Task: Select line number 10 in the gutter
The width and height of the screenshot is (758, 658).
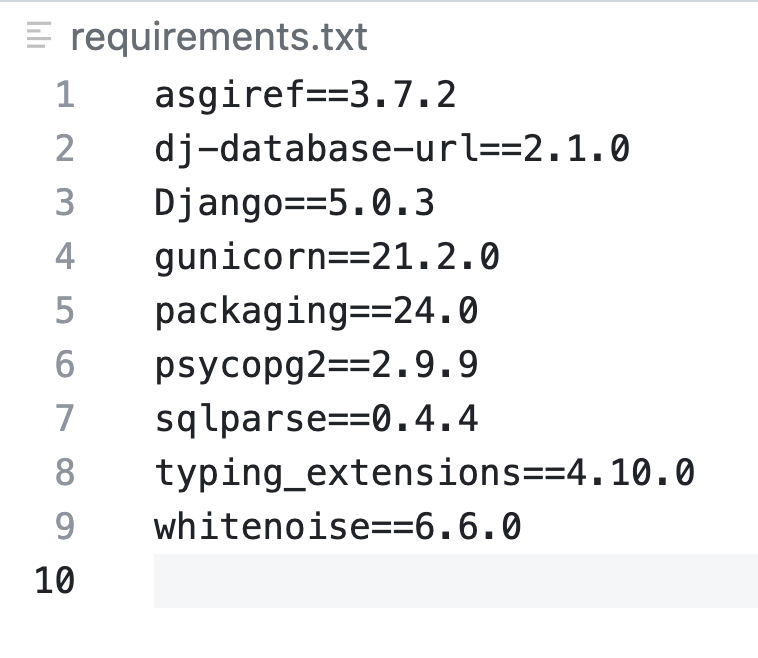Action: coord(55,581)
